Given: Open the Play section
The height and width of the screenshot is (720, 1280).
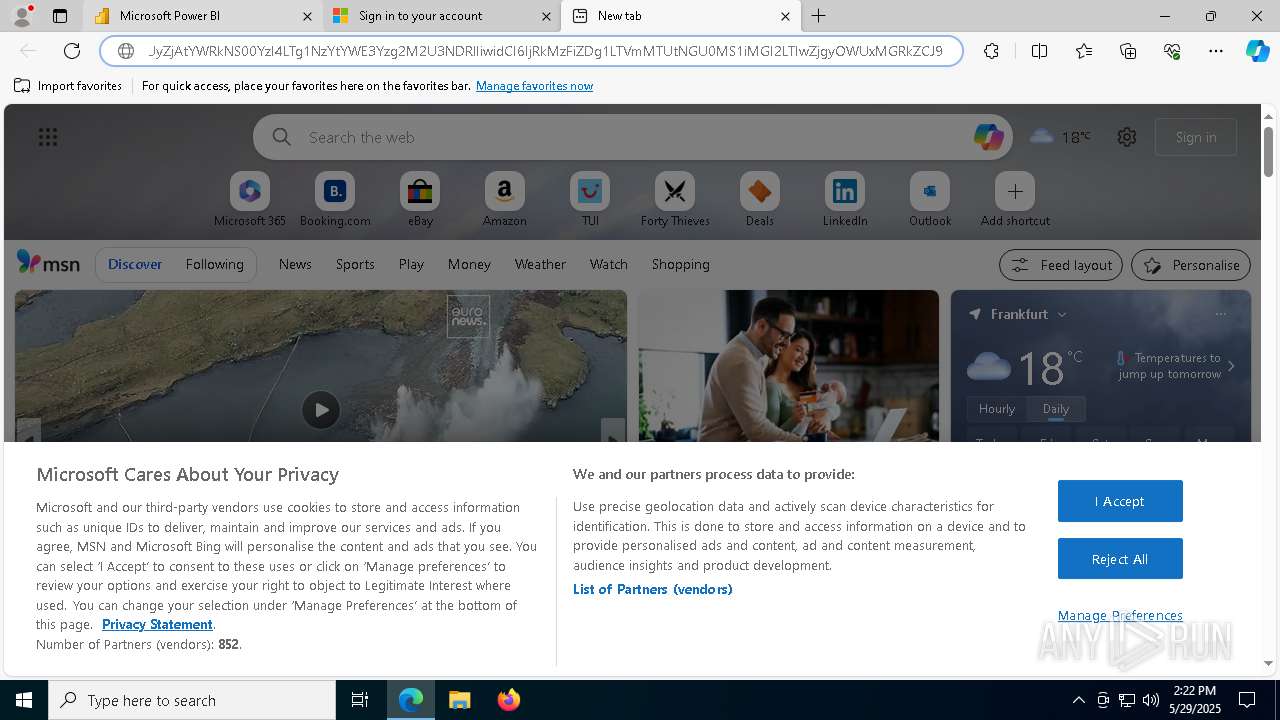Looking at the screenshot, I should point(411,264).
